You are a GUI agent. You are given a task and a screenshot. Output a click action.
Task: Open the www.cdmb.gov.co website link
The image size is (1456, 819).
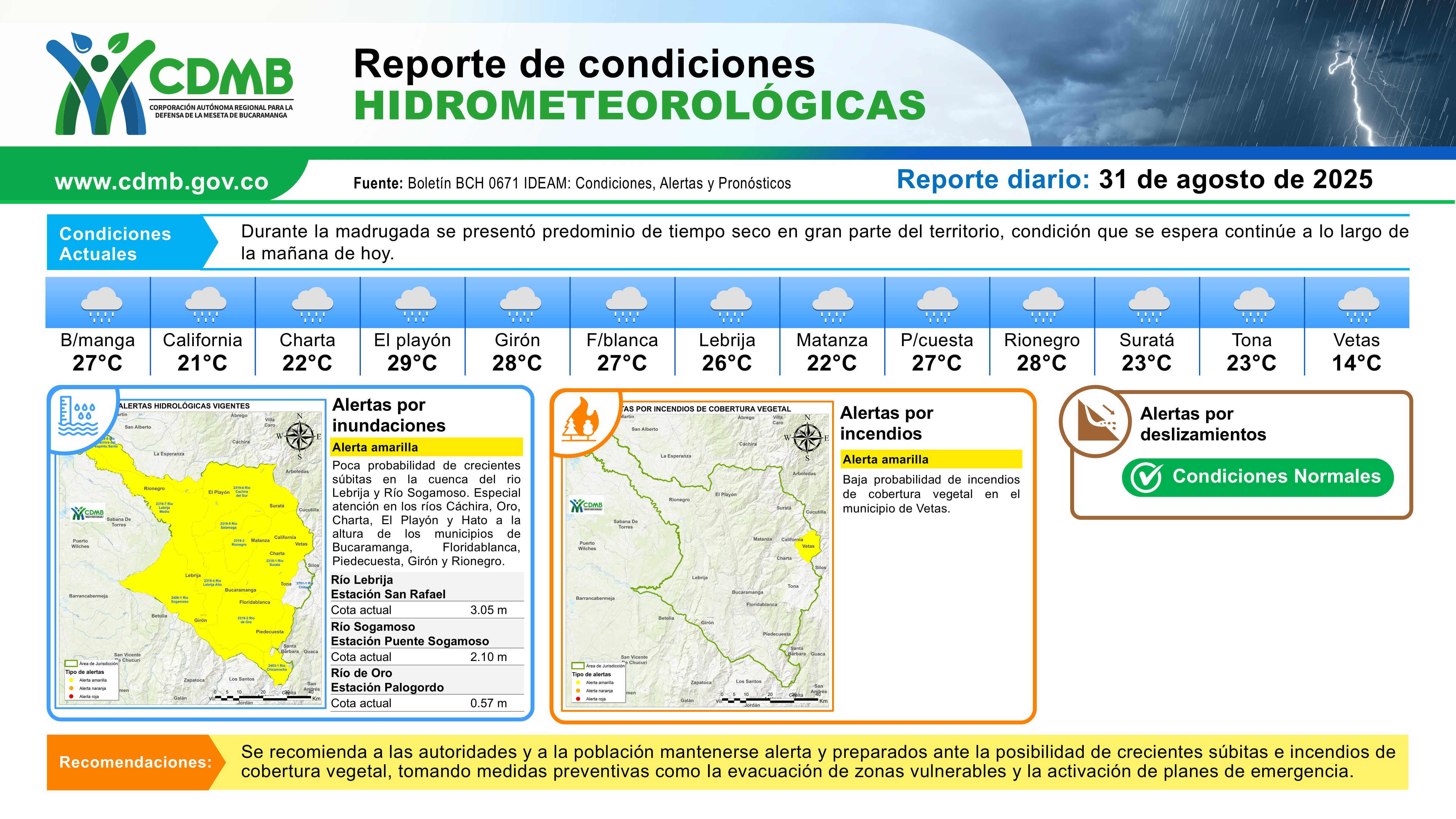(161, 181)
